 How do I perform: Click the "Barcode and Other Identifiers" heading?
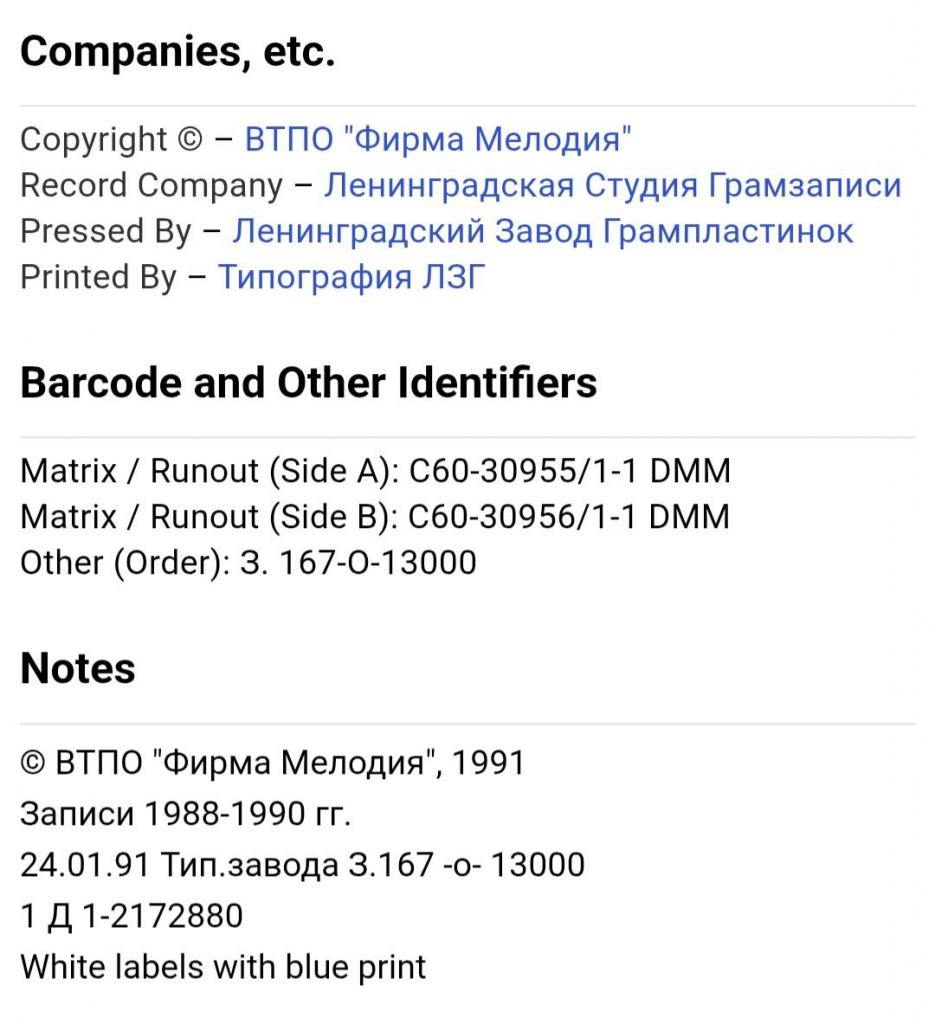[x=308, y=383]
